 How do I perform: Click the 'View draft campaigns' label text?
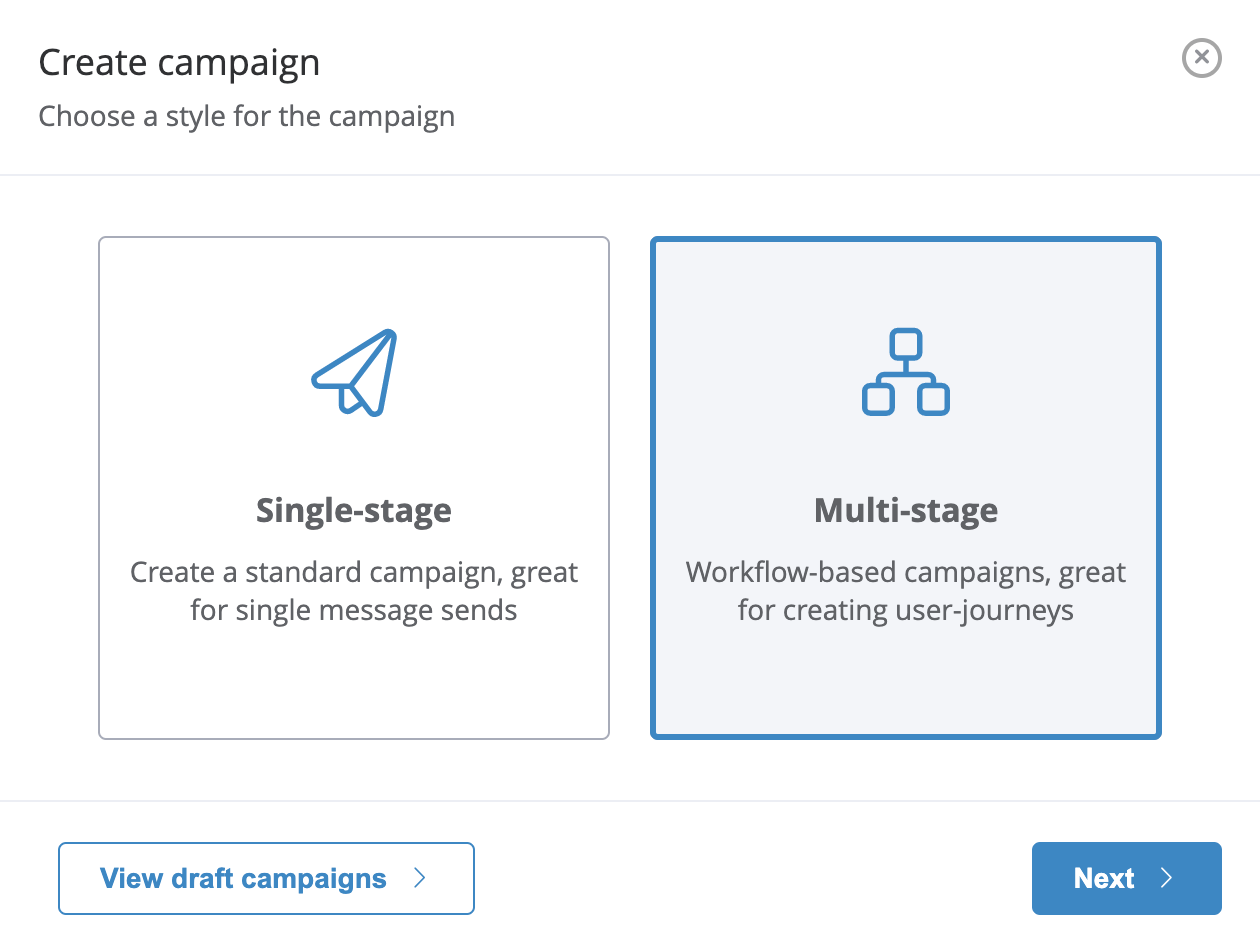pos(243,878)
